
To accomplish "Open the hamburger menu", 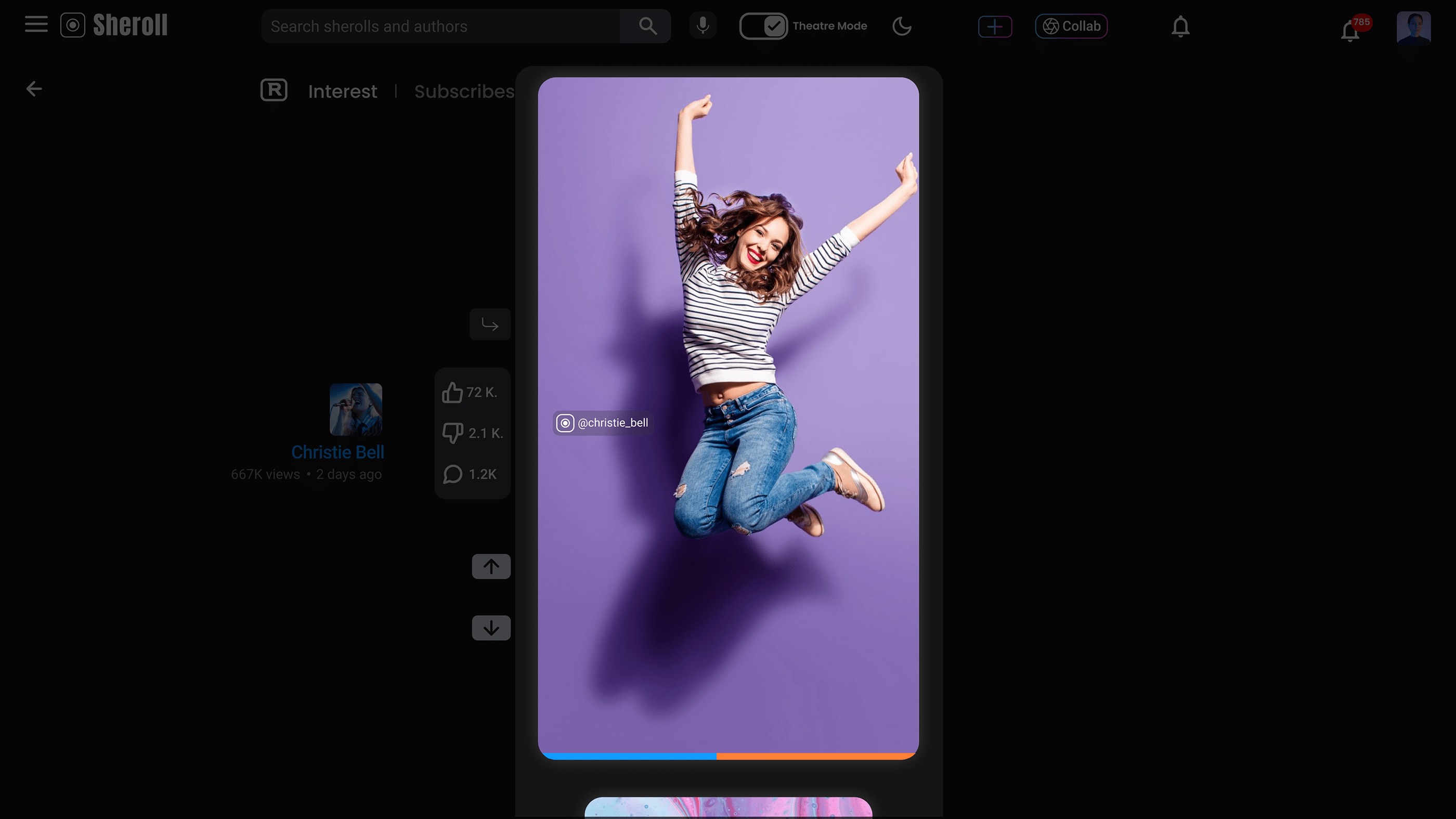I will [36, 24].
